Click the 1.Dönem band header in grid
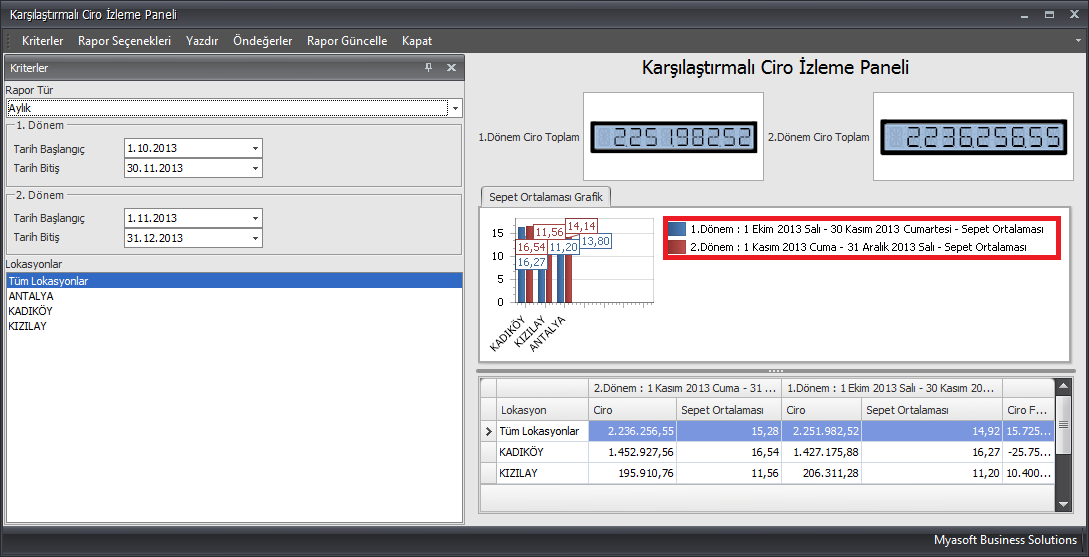This screenshot has width=1089, height=557. click(x=892, y=388)
